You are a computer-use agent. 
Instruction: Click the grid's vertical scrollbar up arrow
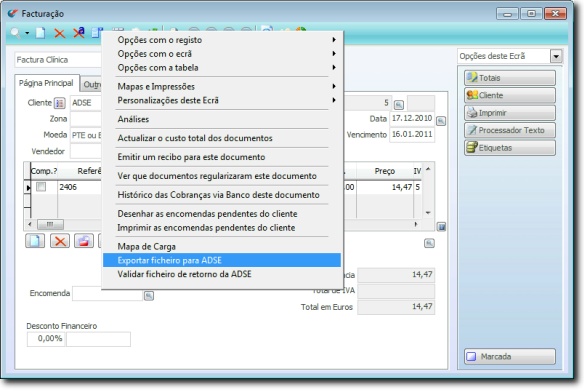pos(428,169)
